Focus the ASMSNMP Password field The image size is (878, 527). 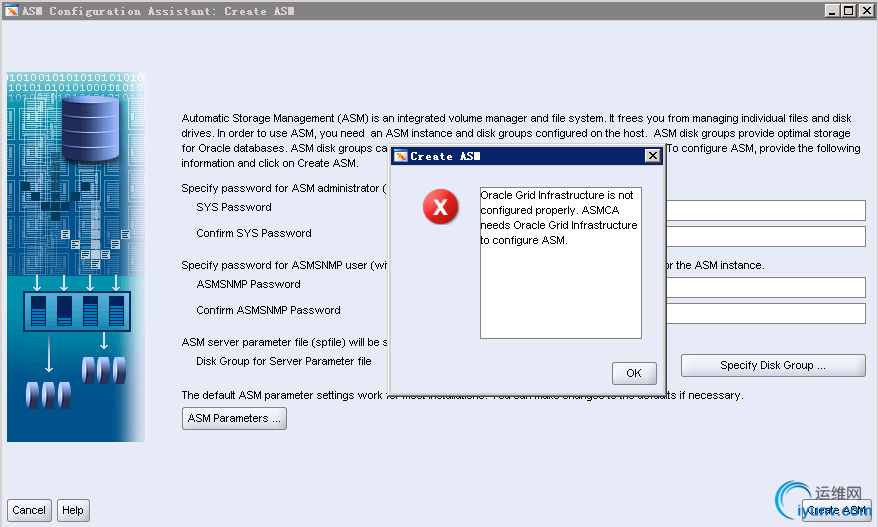click(x=765, y=287)
